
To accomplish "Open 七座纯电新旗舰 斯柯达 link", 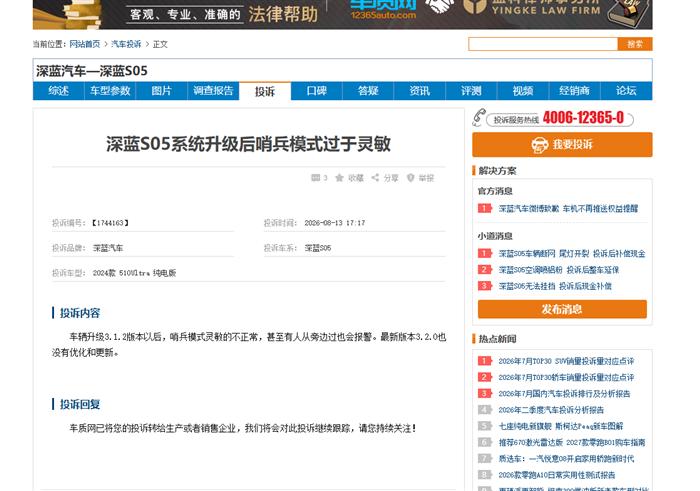I will [561, 426].
